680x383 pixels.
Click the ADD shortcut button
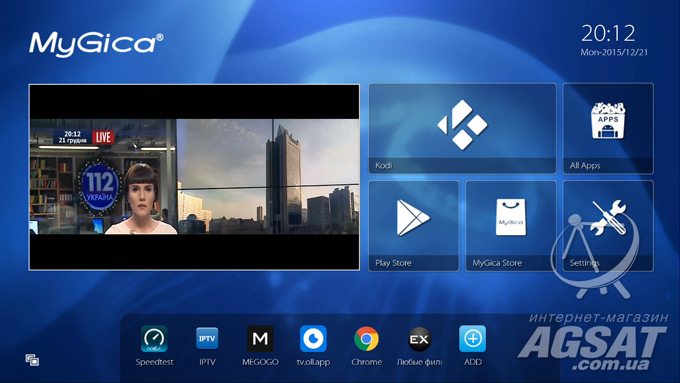pos(473,346)
